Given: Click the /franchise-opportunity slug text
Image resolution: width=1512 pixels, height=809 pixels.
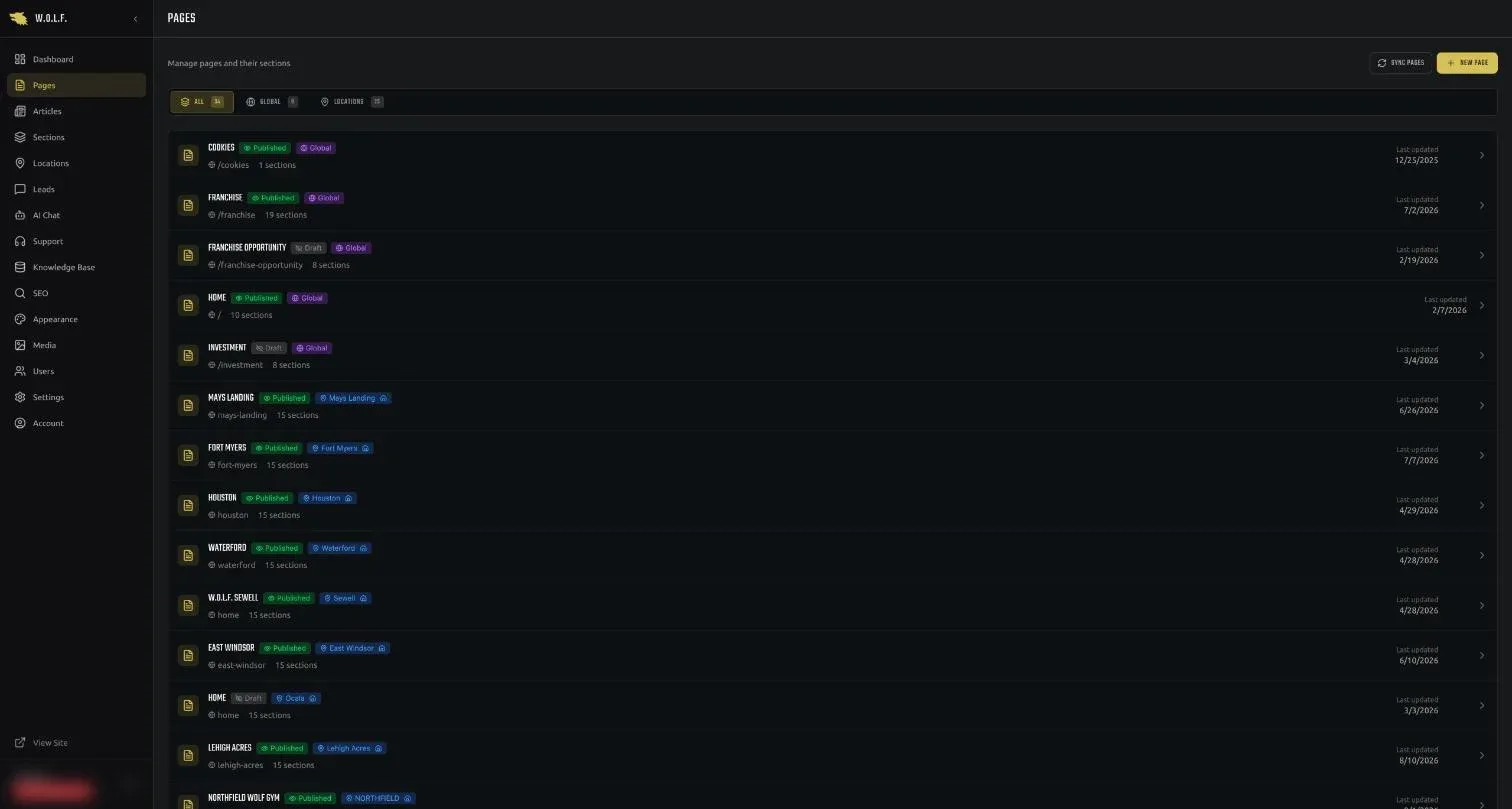Looking at the screenshot, I should 260,265.
